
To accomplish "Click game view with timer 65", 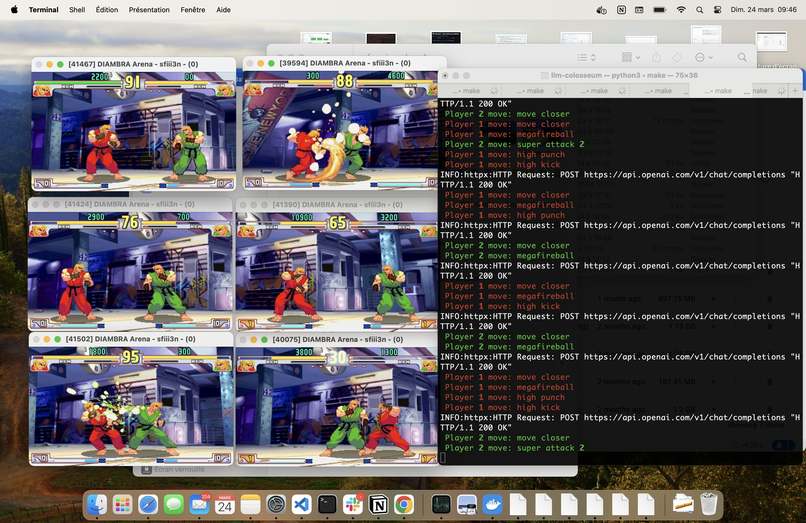I will (337, 270).
